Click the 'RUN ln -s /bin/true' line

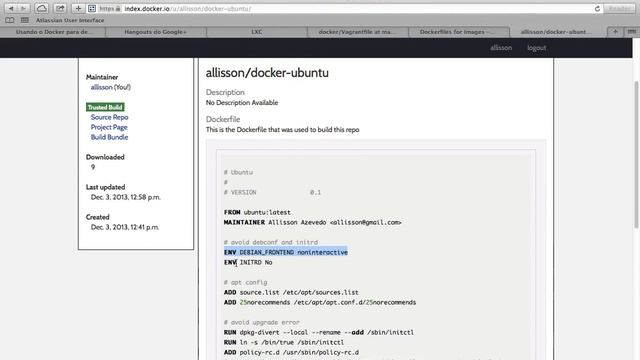[284, 342]
